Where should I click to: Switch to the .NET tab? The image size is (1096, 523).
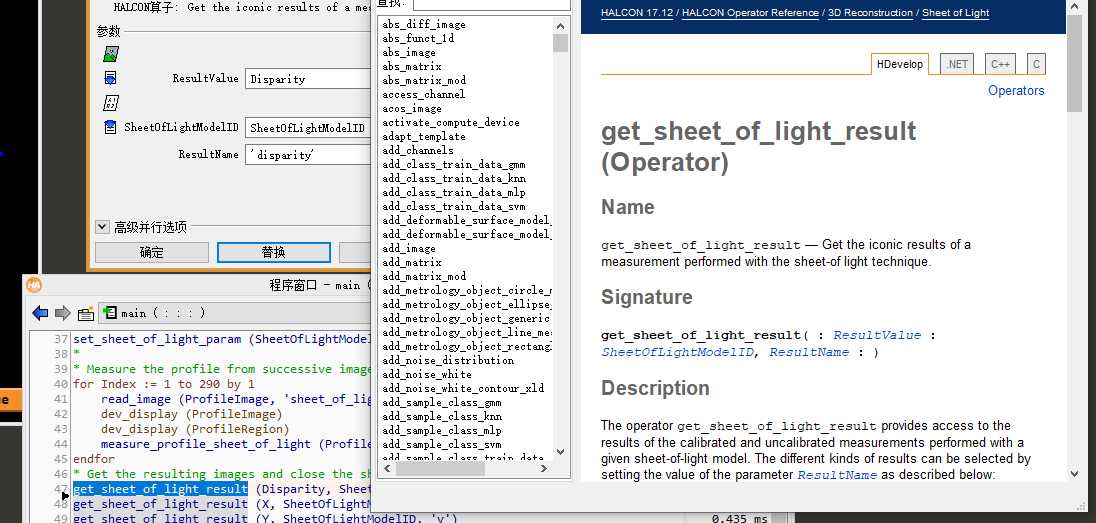[x=957, y=64]
